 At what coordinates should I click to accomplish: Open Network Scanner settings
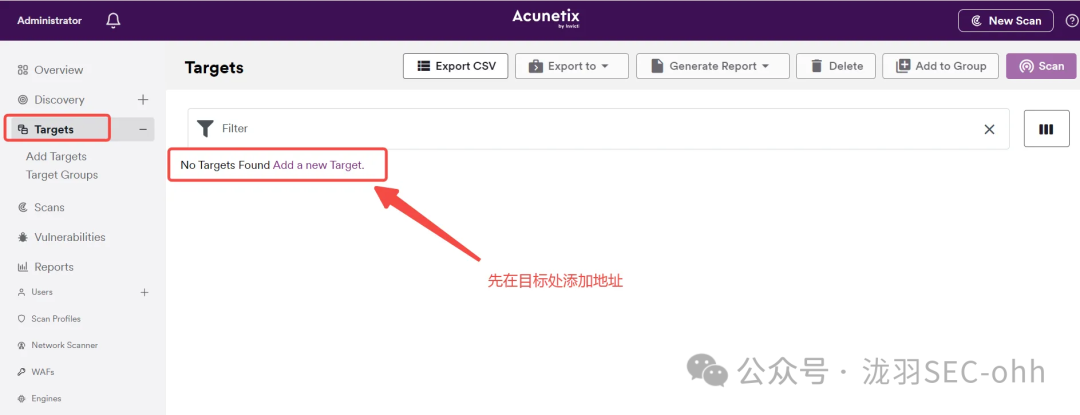pos(65,345)
